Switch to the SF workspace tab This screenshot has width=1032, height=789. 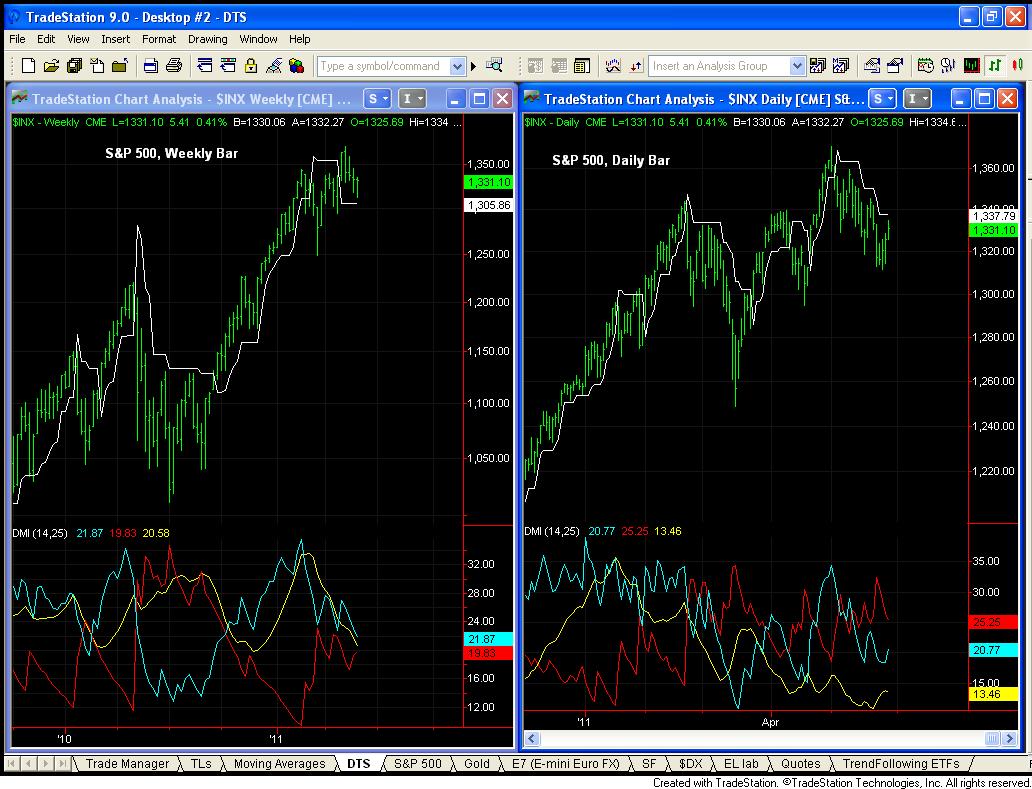click(649, 763)
